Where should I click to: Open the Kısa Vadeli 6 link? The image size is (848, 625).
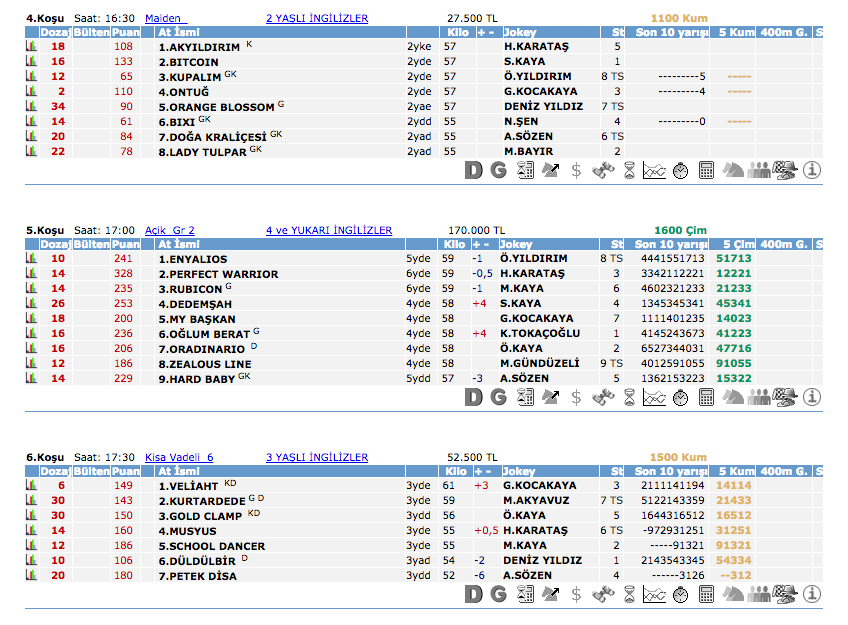[x=179, y=457]
